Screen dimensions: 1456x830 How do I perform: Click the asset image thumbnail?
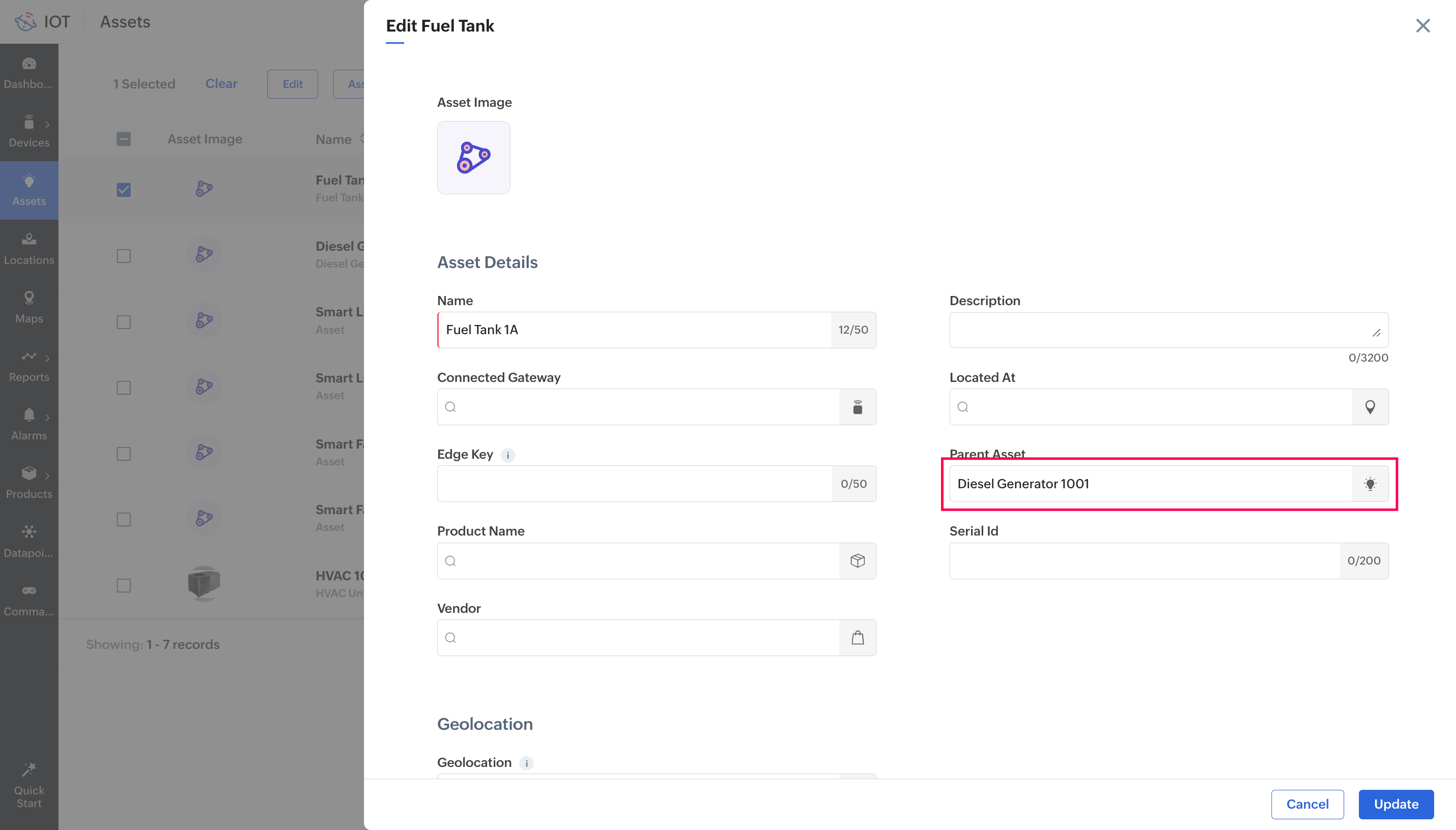point(473,158)
